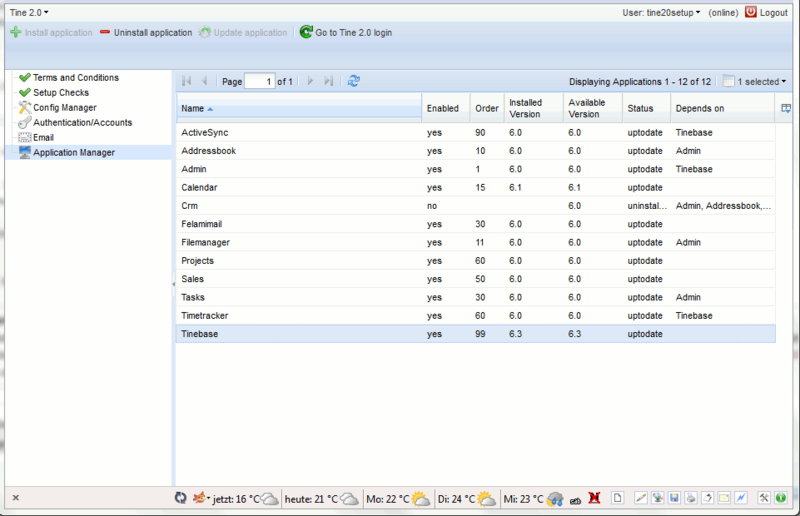Viewport: 800px width, 516px height.
Task: Open the User tine20setup dropdown
Action: click(x=661, y=13)
